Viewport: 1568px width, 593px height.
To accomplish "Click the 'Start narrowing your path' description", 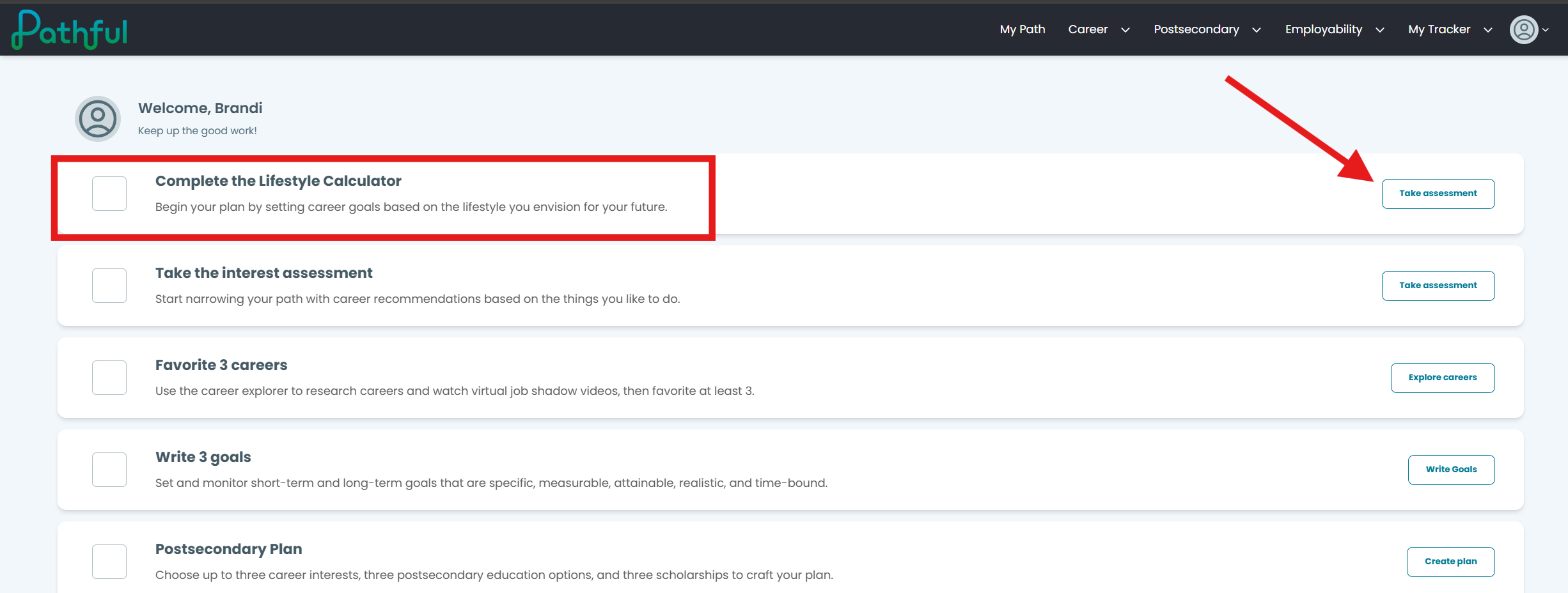I will pos(418,299).
